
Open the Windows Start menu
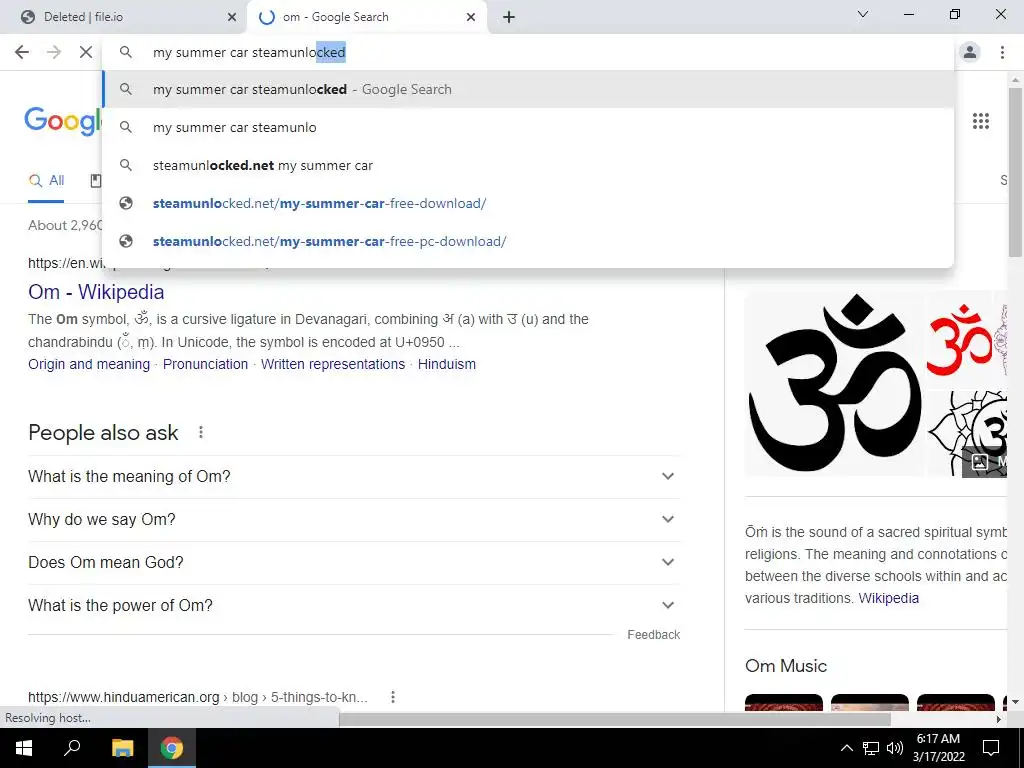point(23,748)
